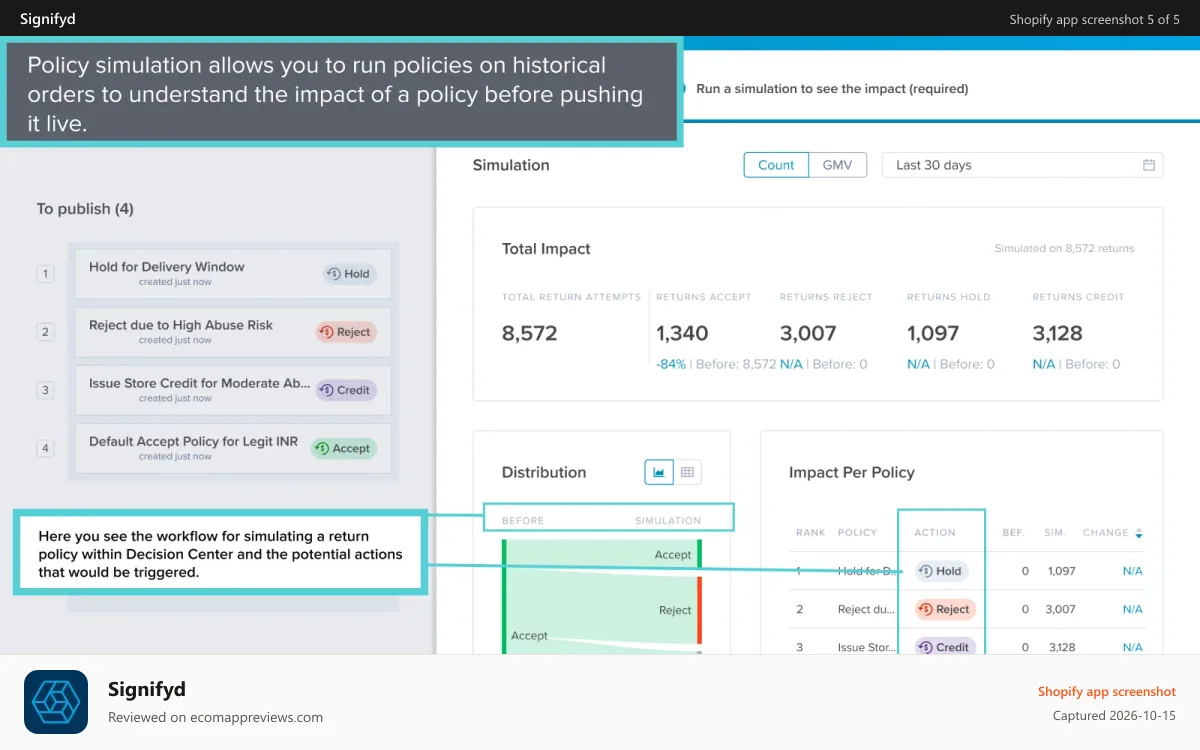This screenshot has width=1200, height=750.
Task: Open Hold for Delivery Window policy card
Action: coord(232,274)
